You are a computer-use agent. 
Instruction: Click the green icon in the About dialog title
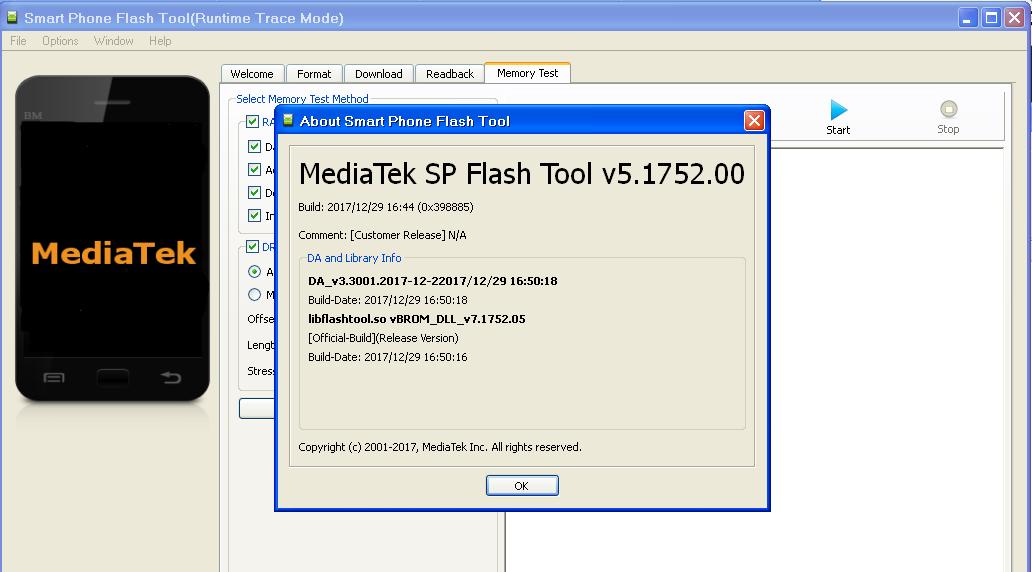(x=288, y=121)
